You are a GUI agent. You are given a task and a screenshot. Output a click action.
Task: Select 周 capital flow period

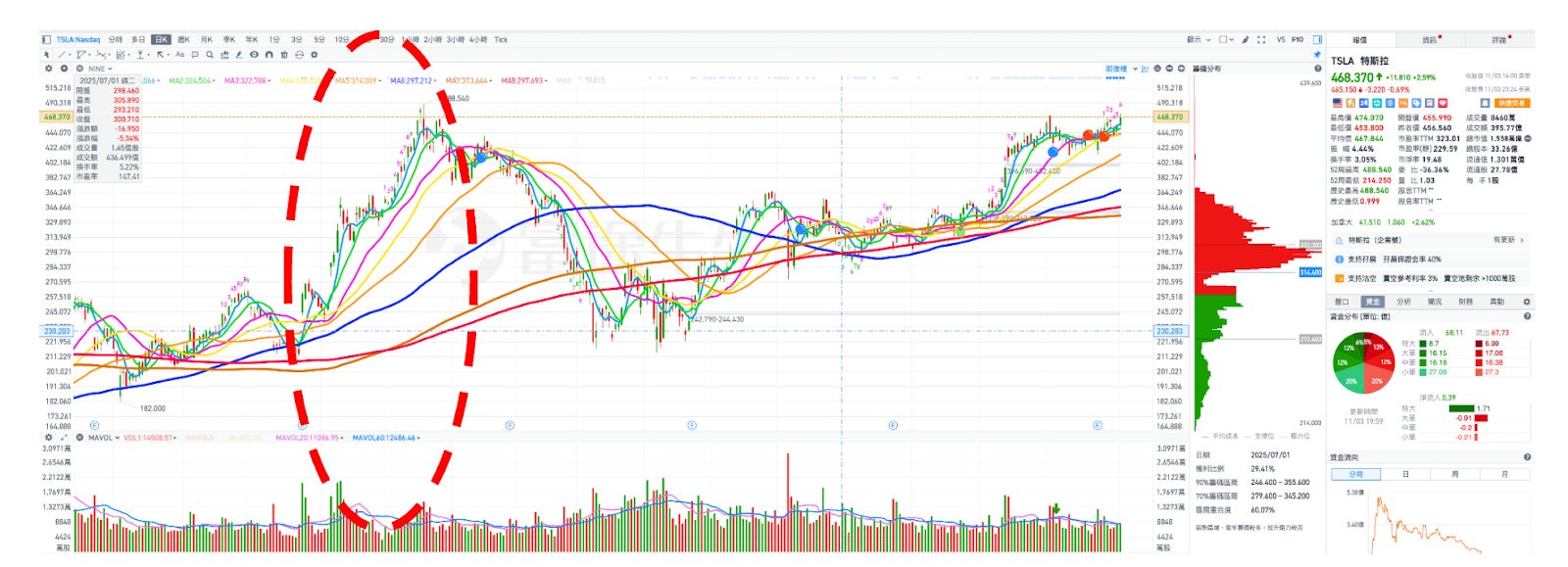click(x=1455, y=474)
